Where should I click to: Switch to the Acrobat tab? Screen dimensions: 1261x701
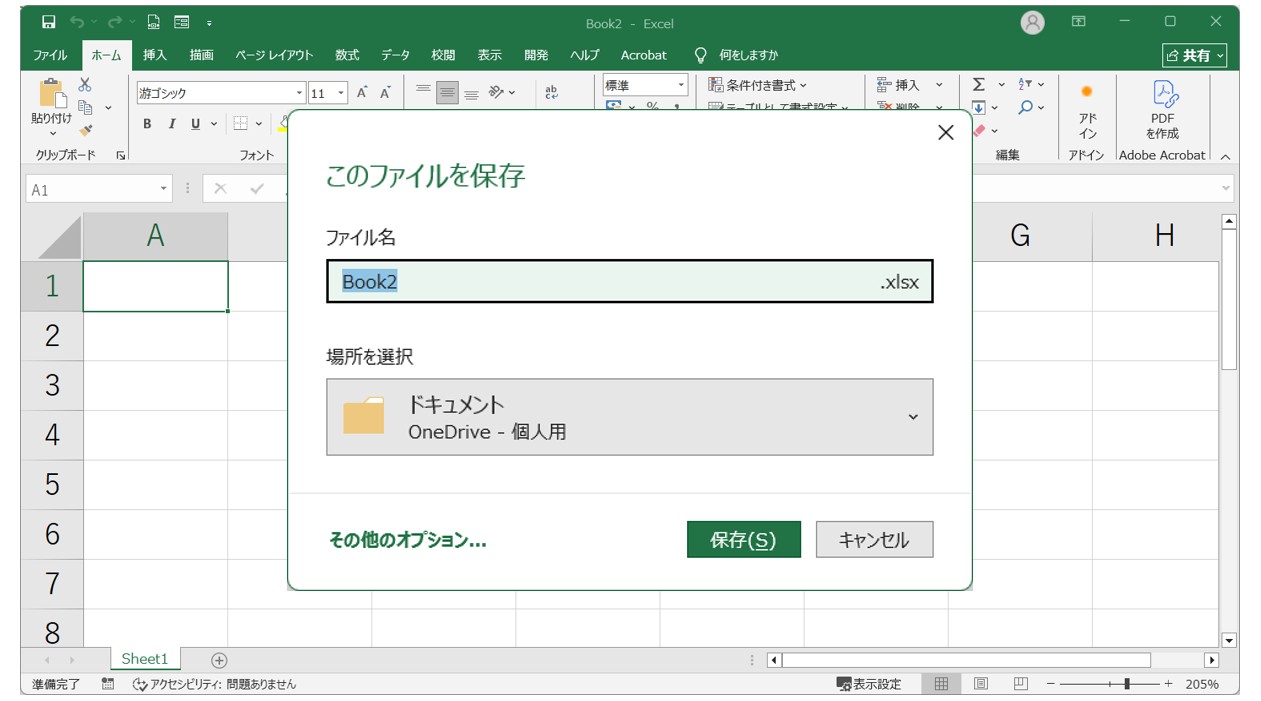(643, 55)
